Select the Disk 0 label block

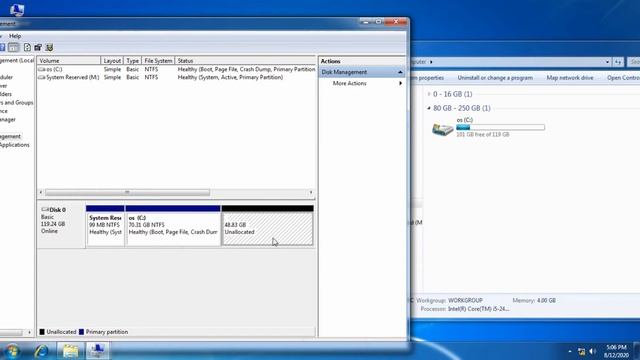61,226
